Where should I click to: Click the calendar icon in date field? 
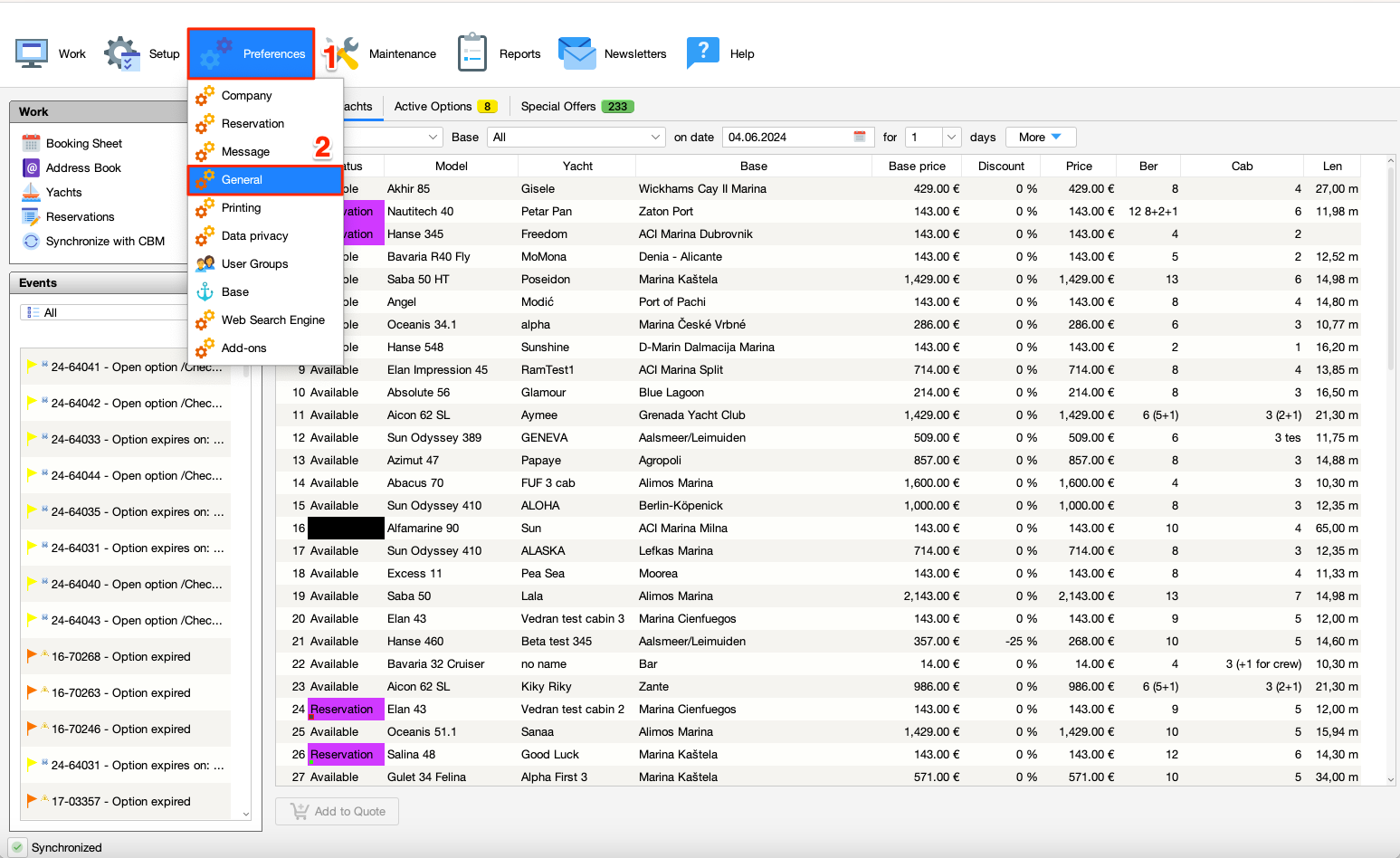[x=860, y=137]
